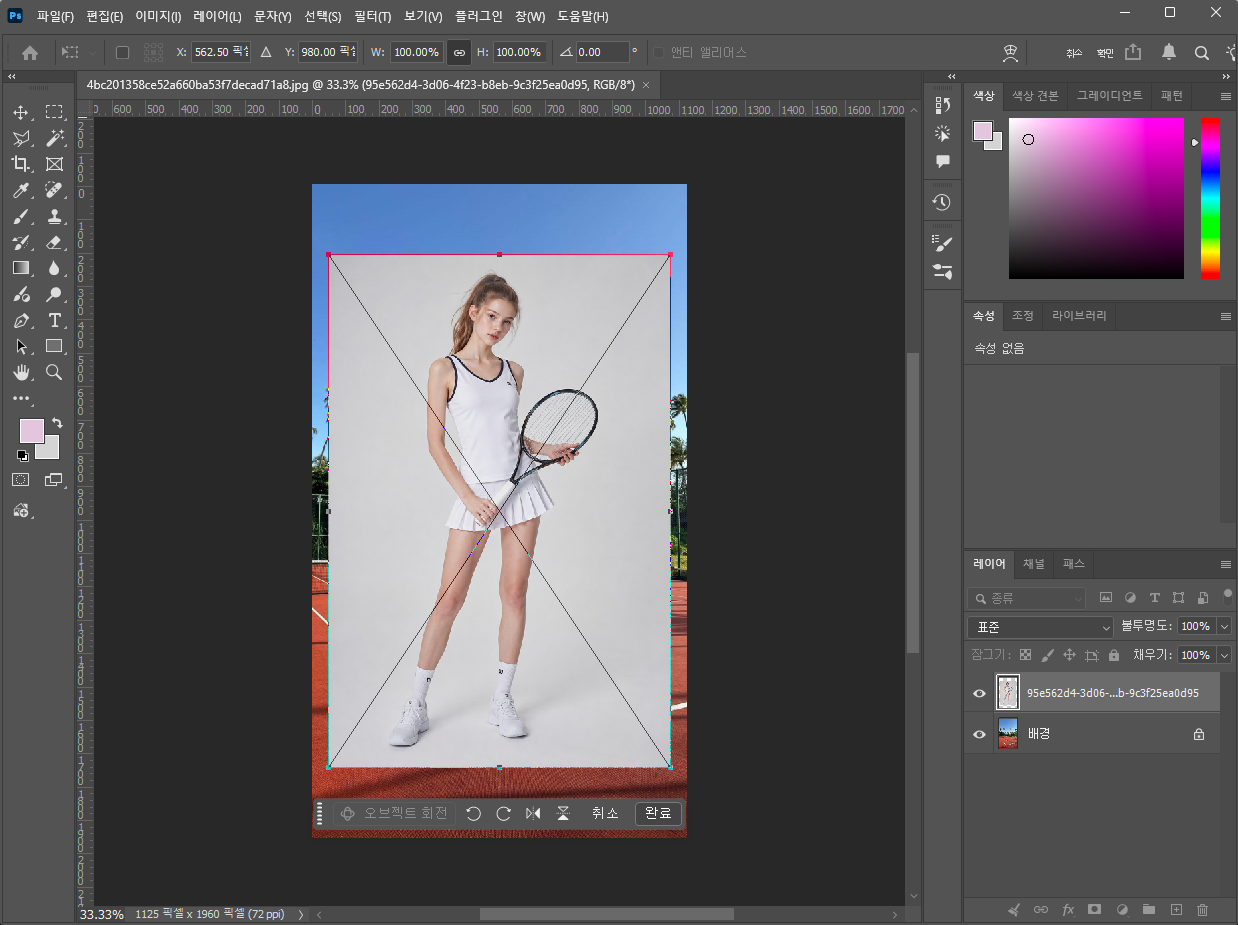The height and width of the screenshot is (925, 1238).
Task: Select the Eyedropper tool
Action: click(21, 190)
